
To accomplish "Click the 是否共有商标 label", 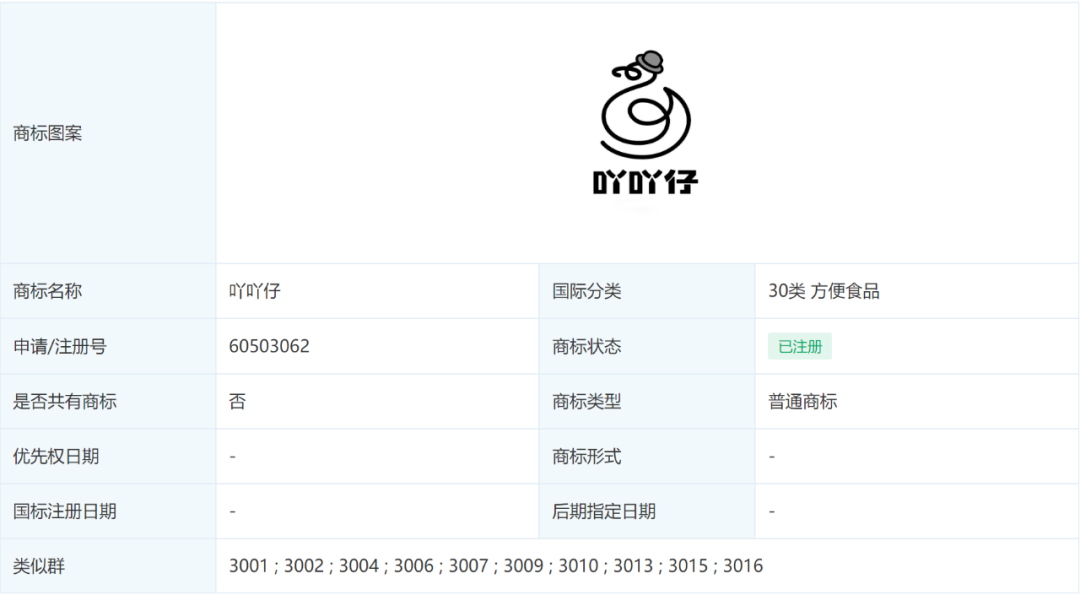I will click(65, 401).
